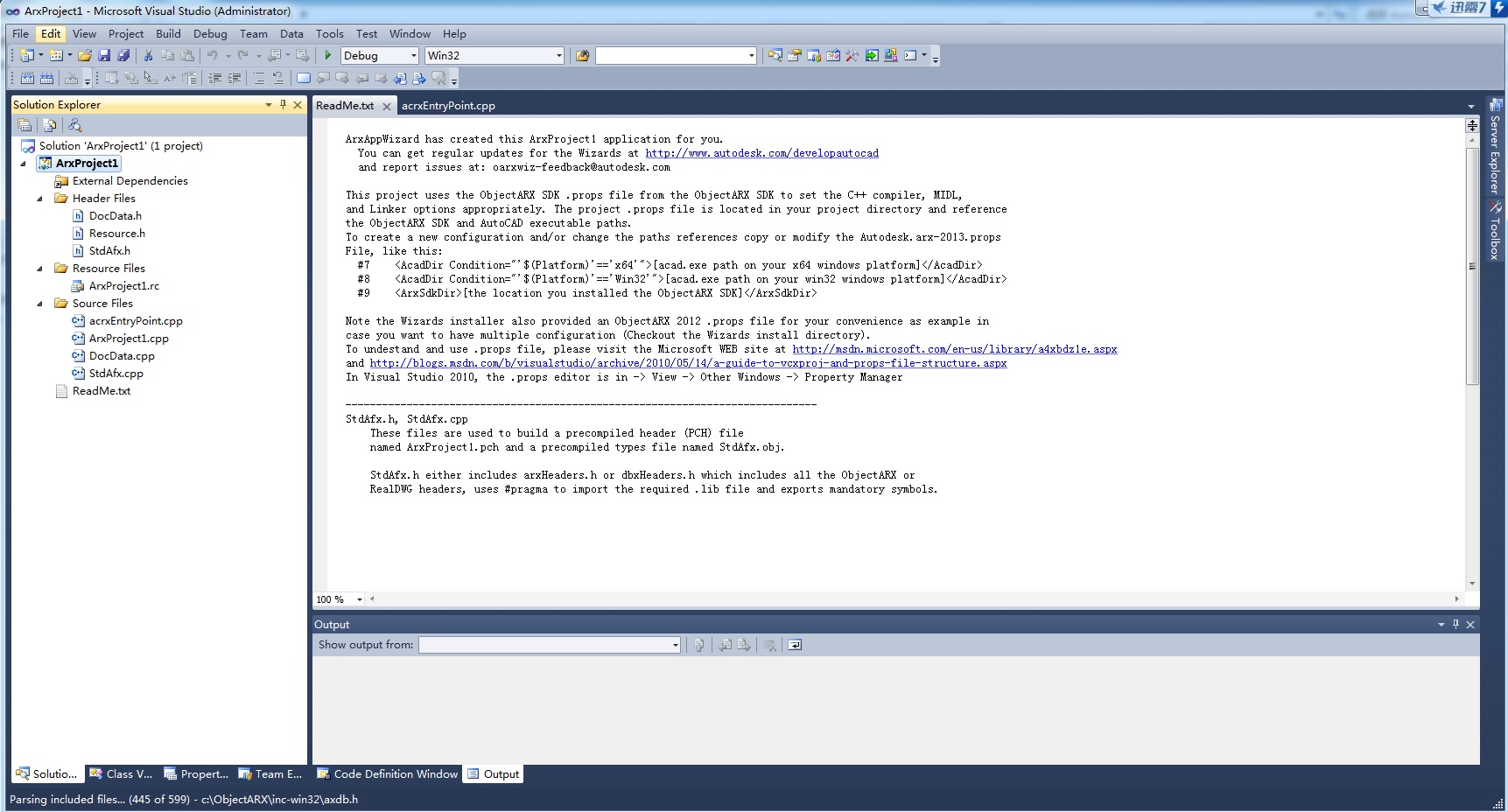This screenshot has width=1508, height=812.
Task: Click the editor scroll down arrow
Action: (x=1472, y=584)
